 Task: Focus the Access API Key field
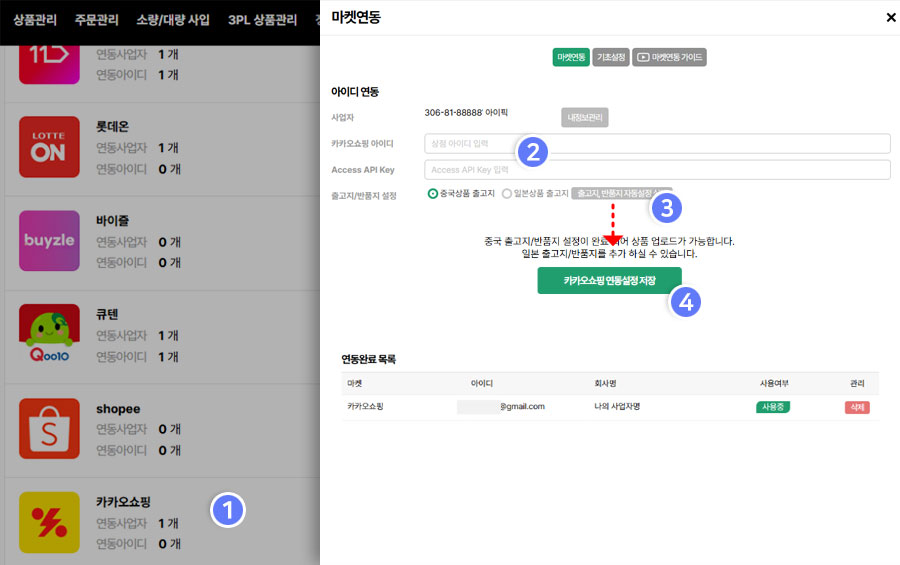pos(657,170)
